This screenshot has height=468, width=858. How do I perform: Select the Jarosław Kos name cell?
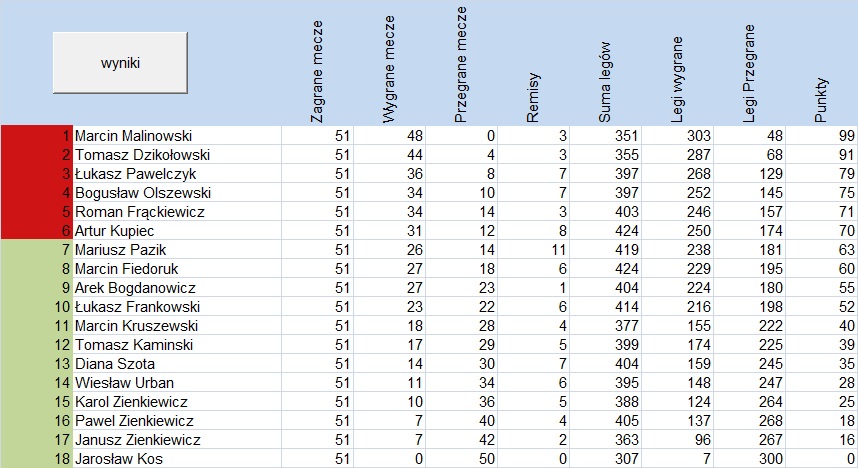coord(177,459)
